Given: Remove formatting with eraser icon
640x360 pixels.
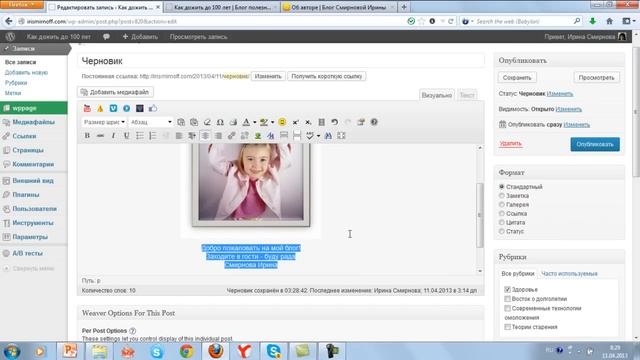Looking at the screenshot, I should 207,122.
